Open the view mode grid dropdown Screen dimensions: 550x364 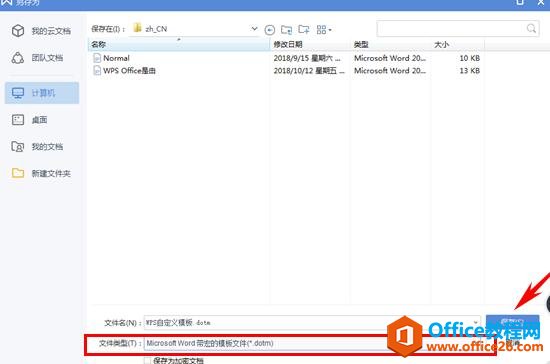click(324, 30)
